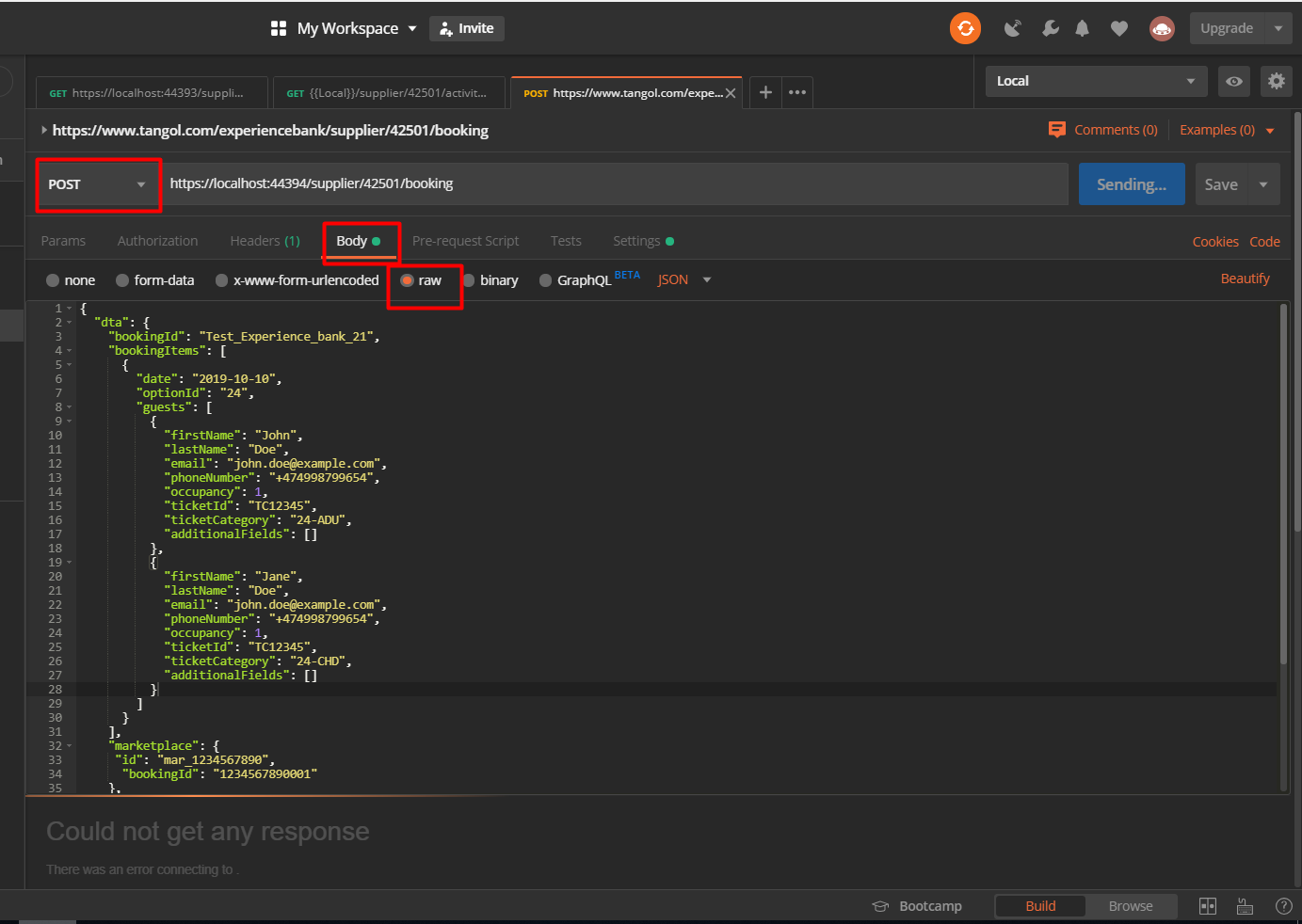Screen dimensions: 1302x924
Task: Open the POST method dropdown
Action: [x=98, y=184]
